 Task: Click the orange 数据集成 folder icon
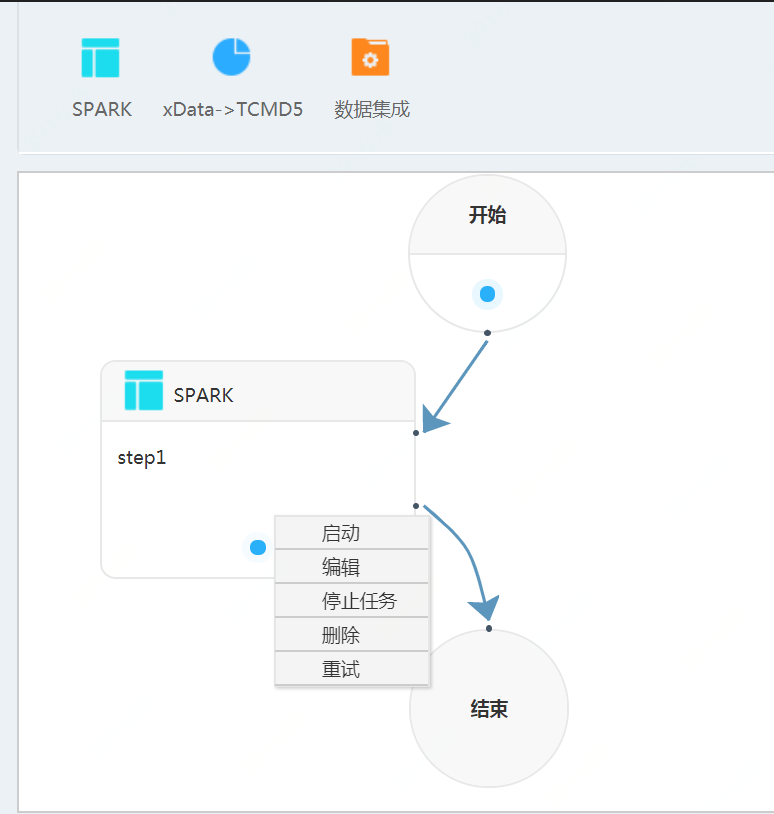click(370, 58)
